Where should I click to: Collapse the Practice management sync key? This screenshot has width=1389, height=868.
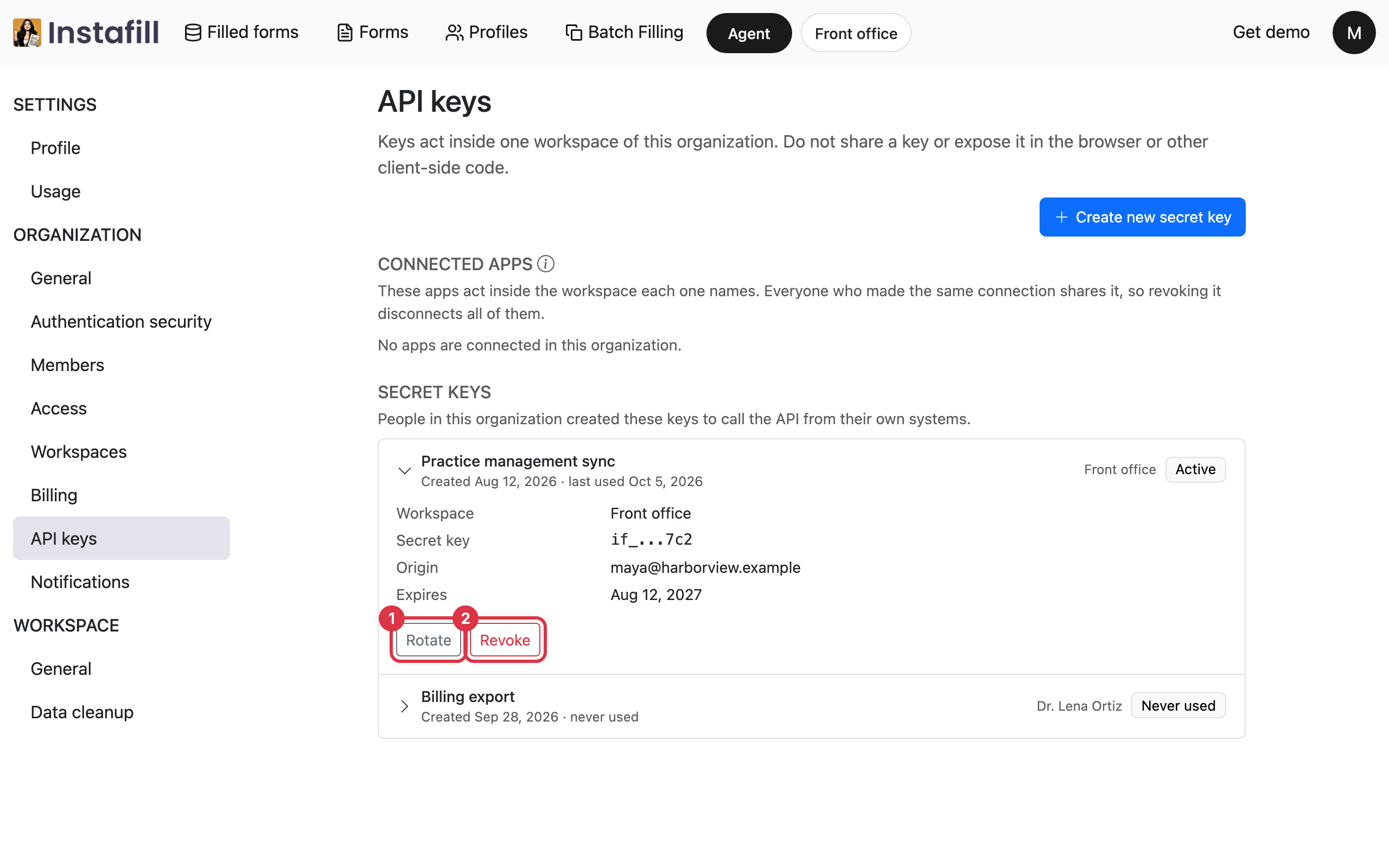point(405,471)
